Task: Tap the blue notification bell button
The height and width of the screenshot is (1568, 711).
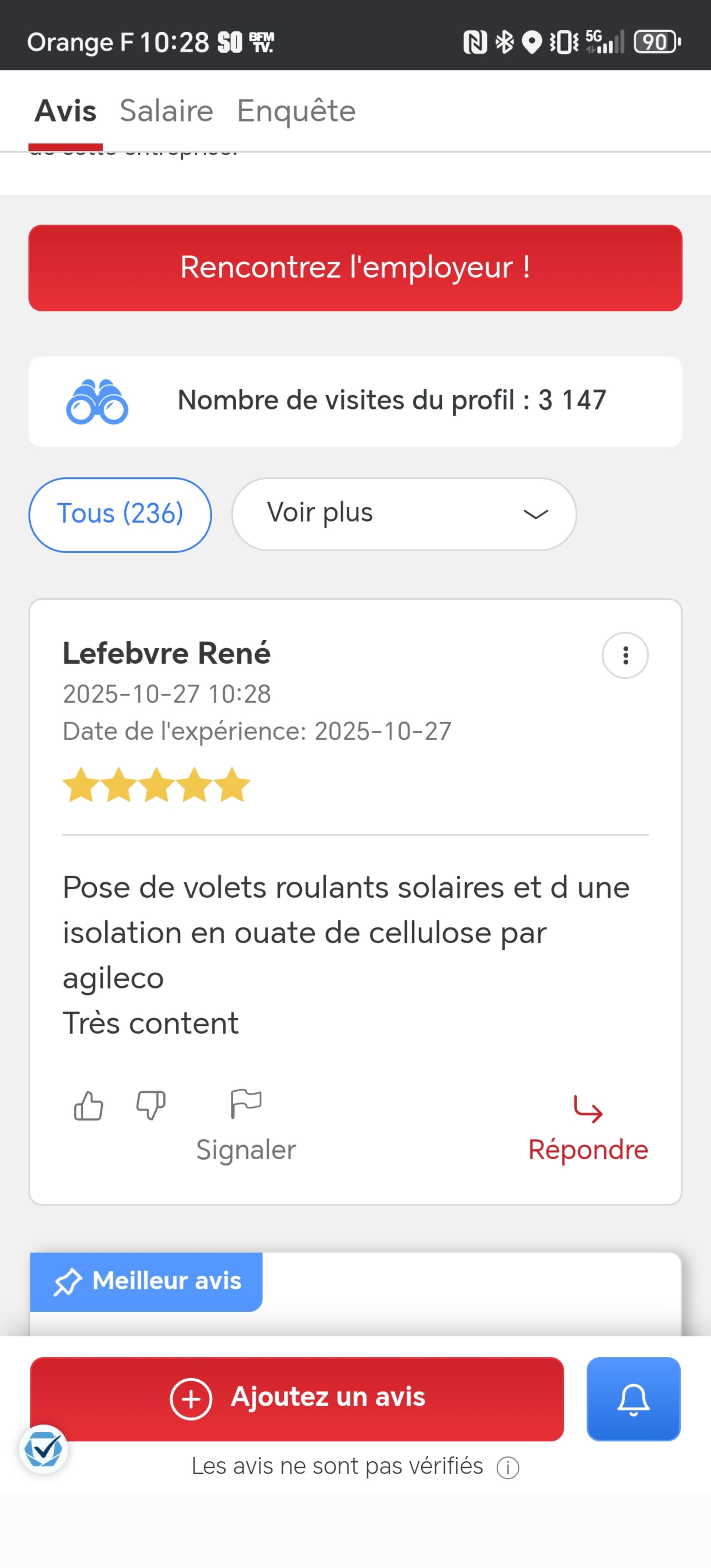Action: (x=633, y=1399)
